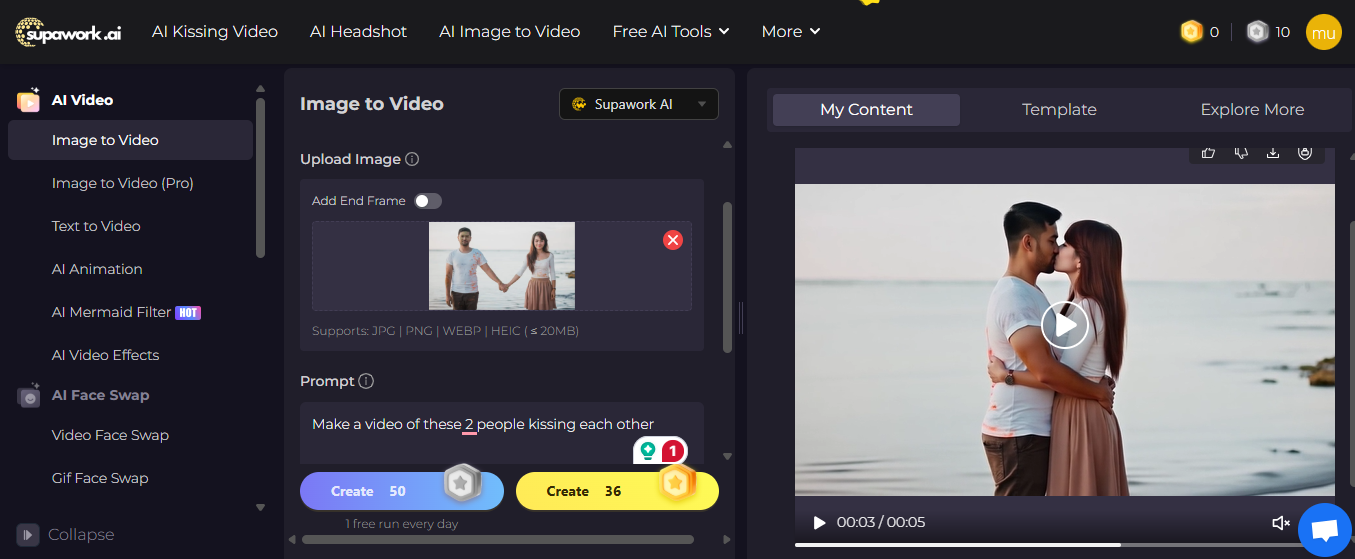Click the form panel scroll up arrow
This screenshot has height=559, width=1355.
(727, 145)
